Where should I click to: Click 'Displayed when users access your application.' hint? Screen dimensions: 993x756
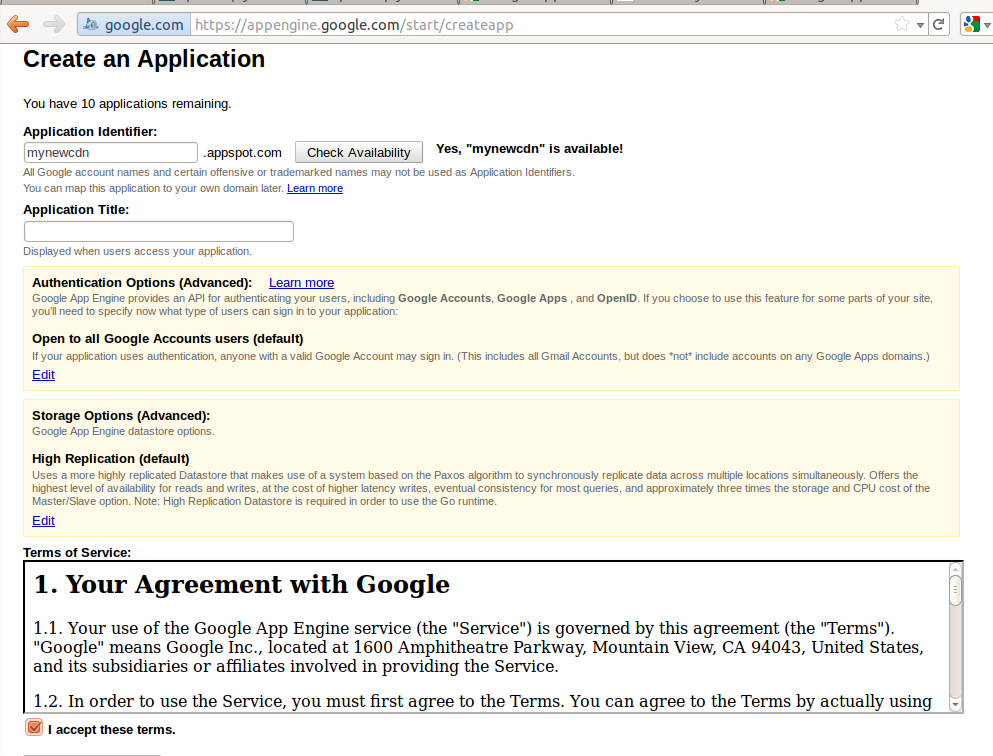tap(137, 251)
